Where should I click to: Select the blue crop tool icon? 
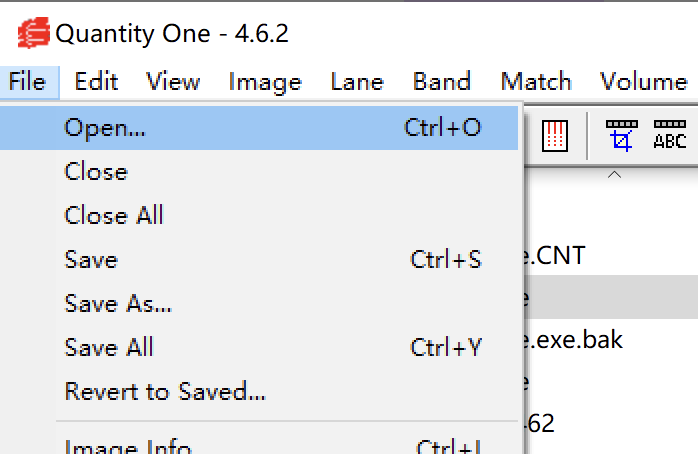621,136
